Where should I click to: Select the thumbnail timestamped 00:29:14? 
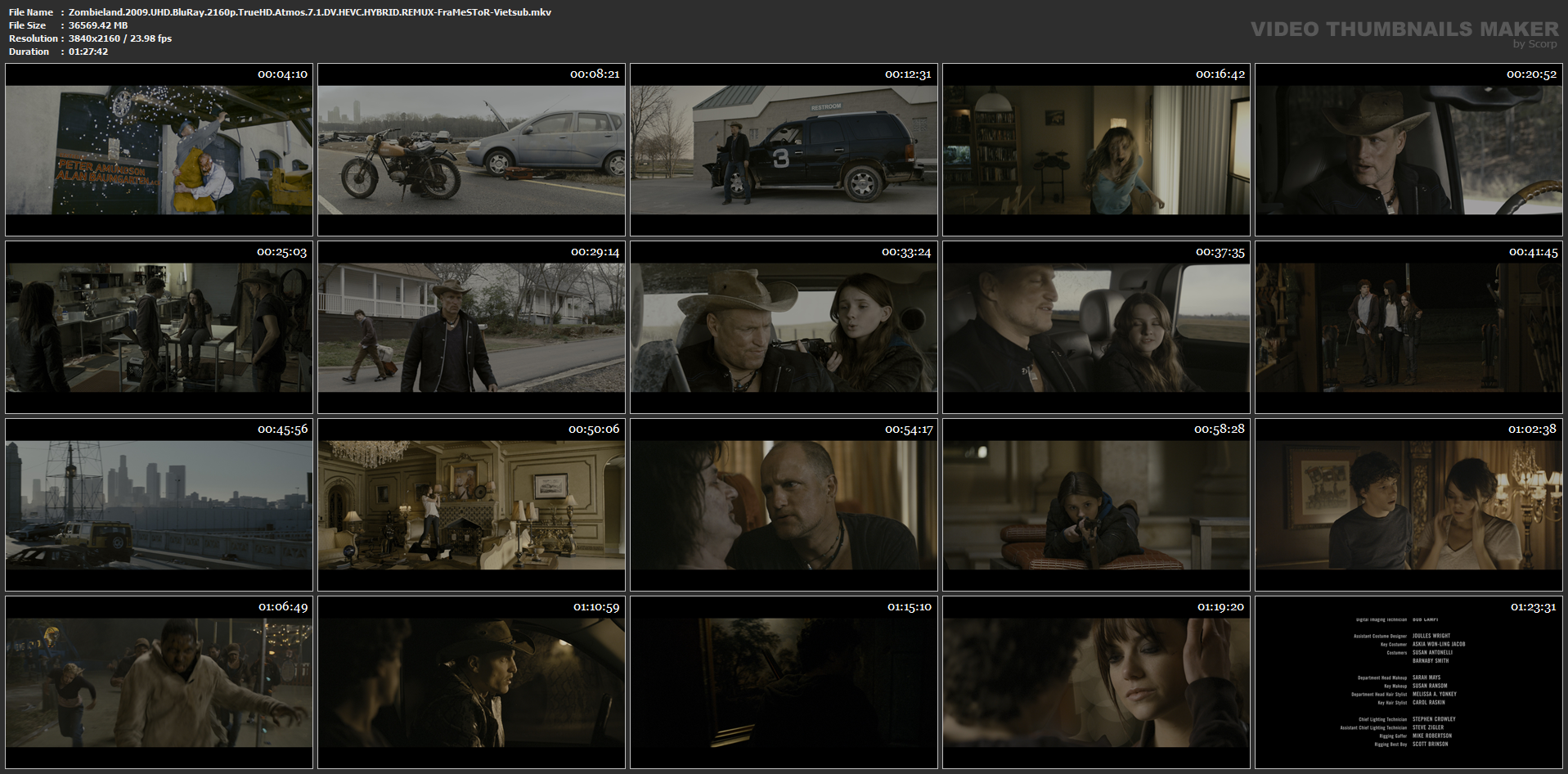pos(471,327)
